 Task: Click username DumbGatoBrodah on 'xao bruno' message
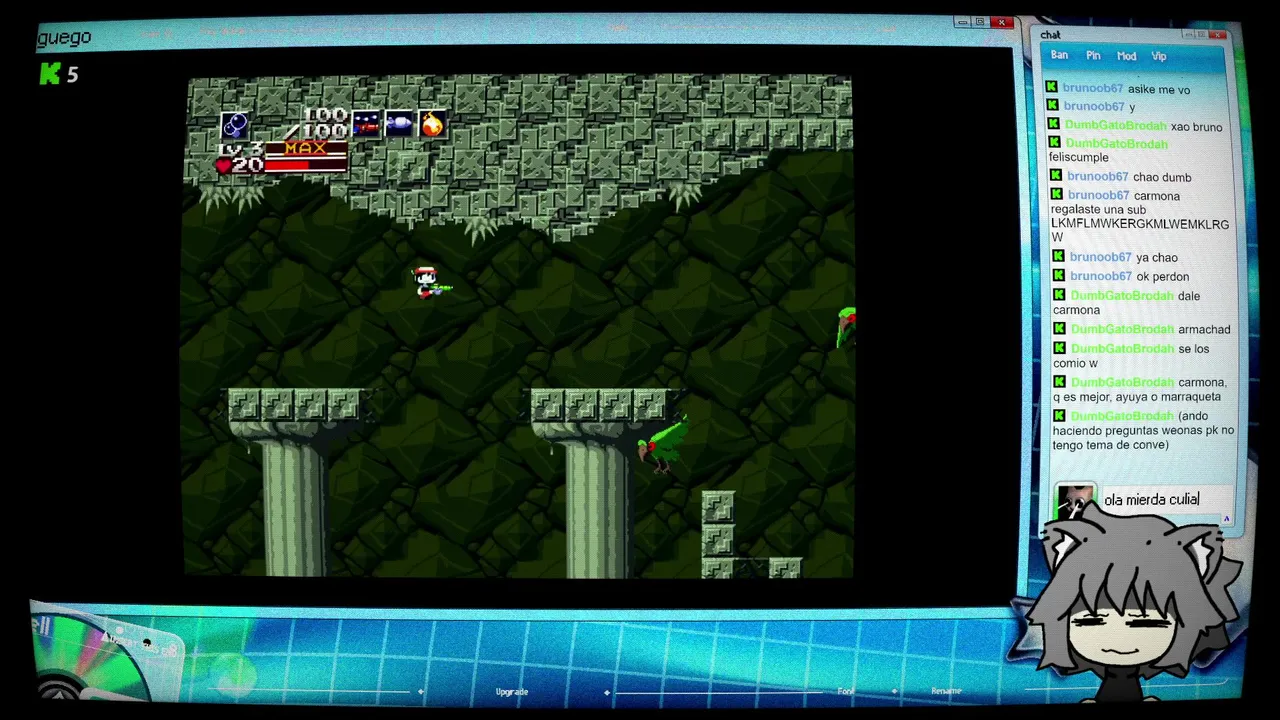pos(1115,126)
